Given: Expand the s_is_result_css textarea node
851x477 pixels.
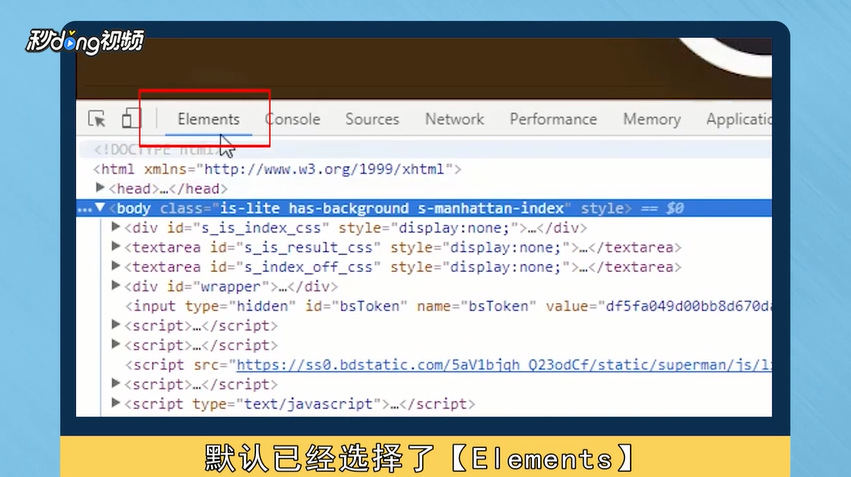Looking at the screenshot, I should coord(116,246).
